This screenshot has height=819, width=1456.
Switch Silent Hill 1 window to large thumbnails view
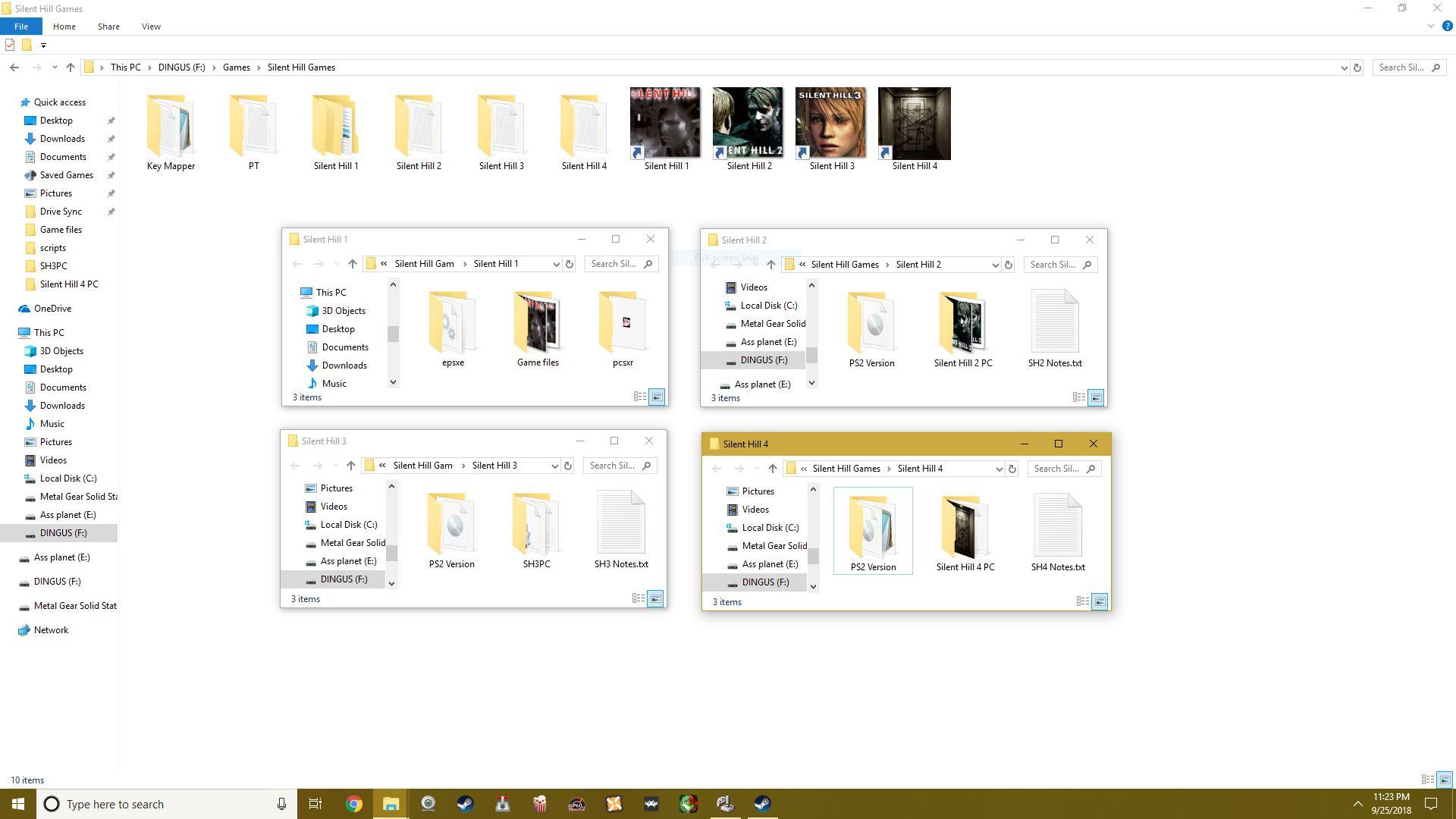tap(657, 397)
